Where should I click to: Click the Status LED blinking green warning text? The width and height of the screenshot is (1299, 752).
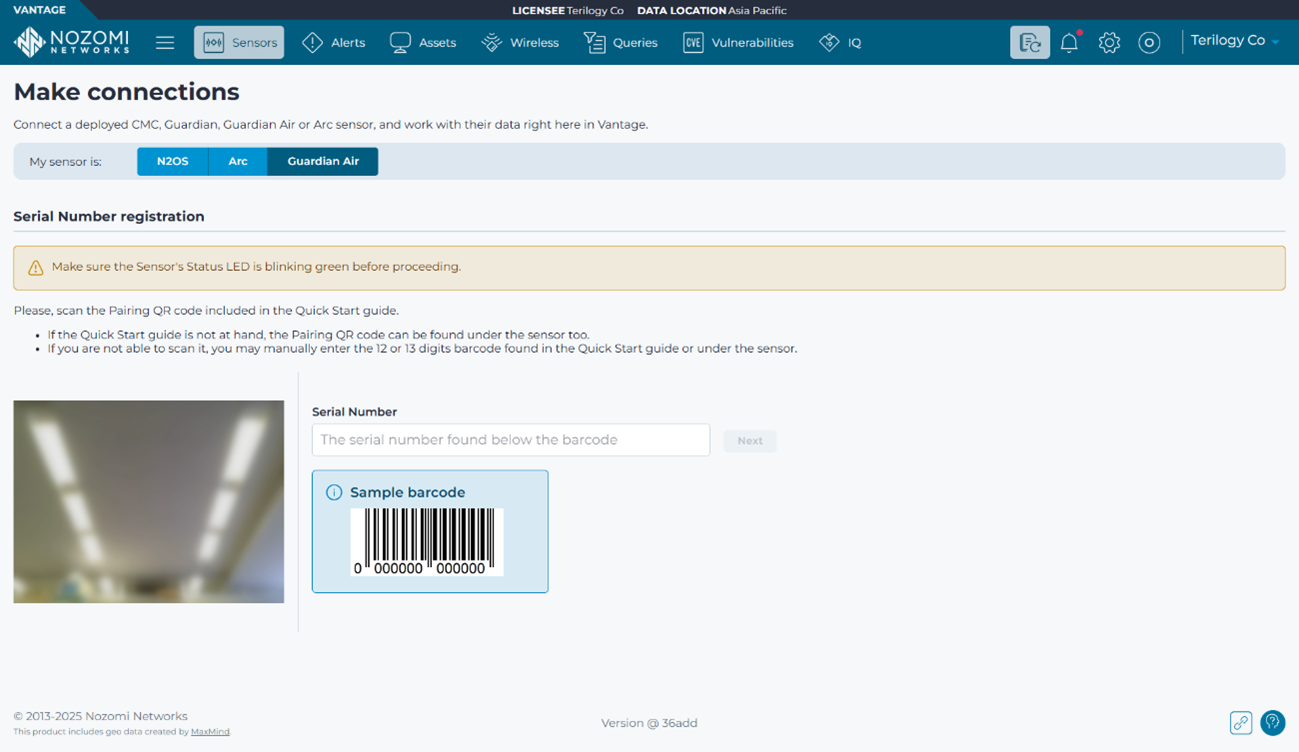(256, 267)
